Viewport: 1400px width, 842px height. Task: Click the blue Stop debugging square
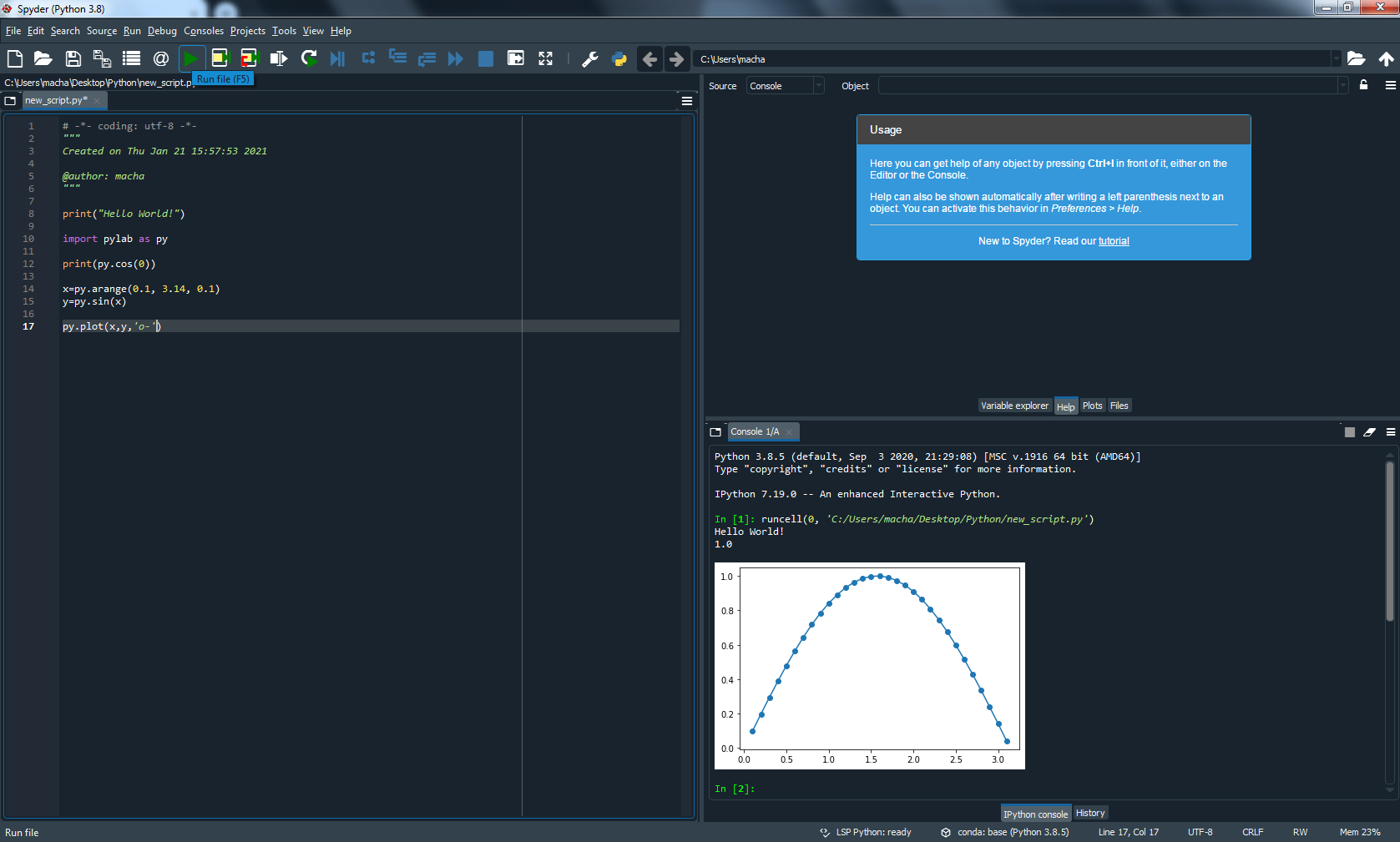[485, 58]
